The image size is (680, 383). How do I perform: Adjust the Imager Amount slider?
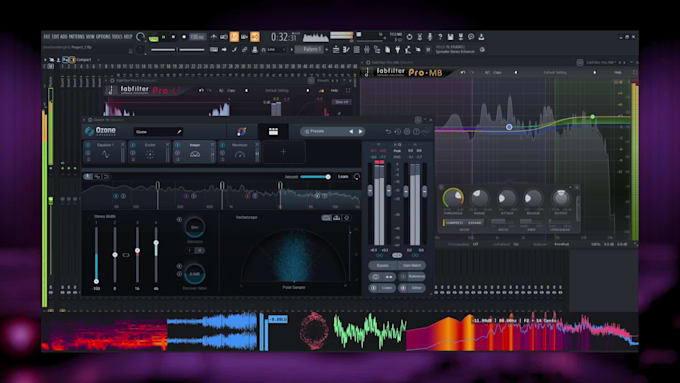coord(315,177)
